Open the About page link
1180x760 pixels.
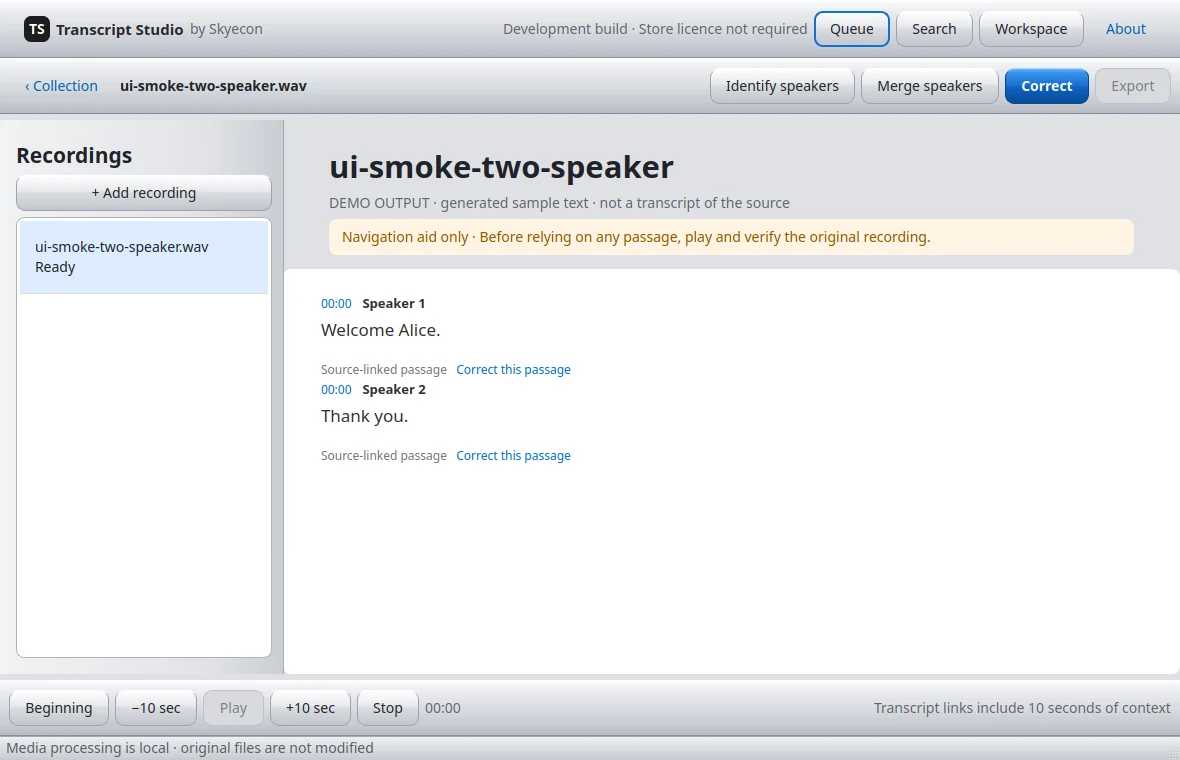(1125, 29)
